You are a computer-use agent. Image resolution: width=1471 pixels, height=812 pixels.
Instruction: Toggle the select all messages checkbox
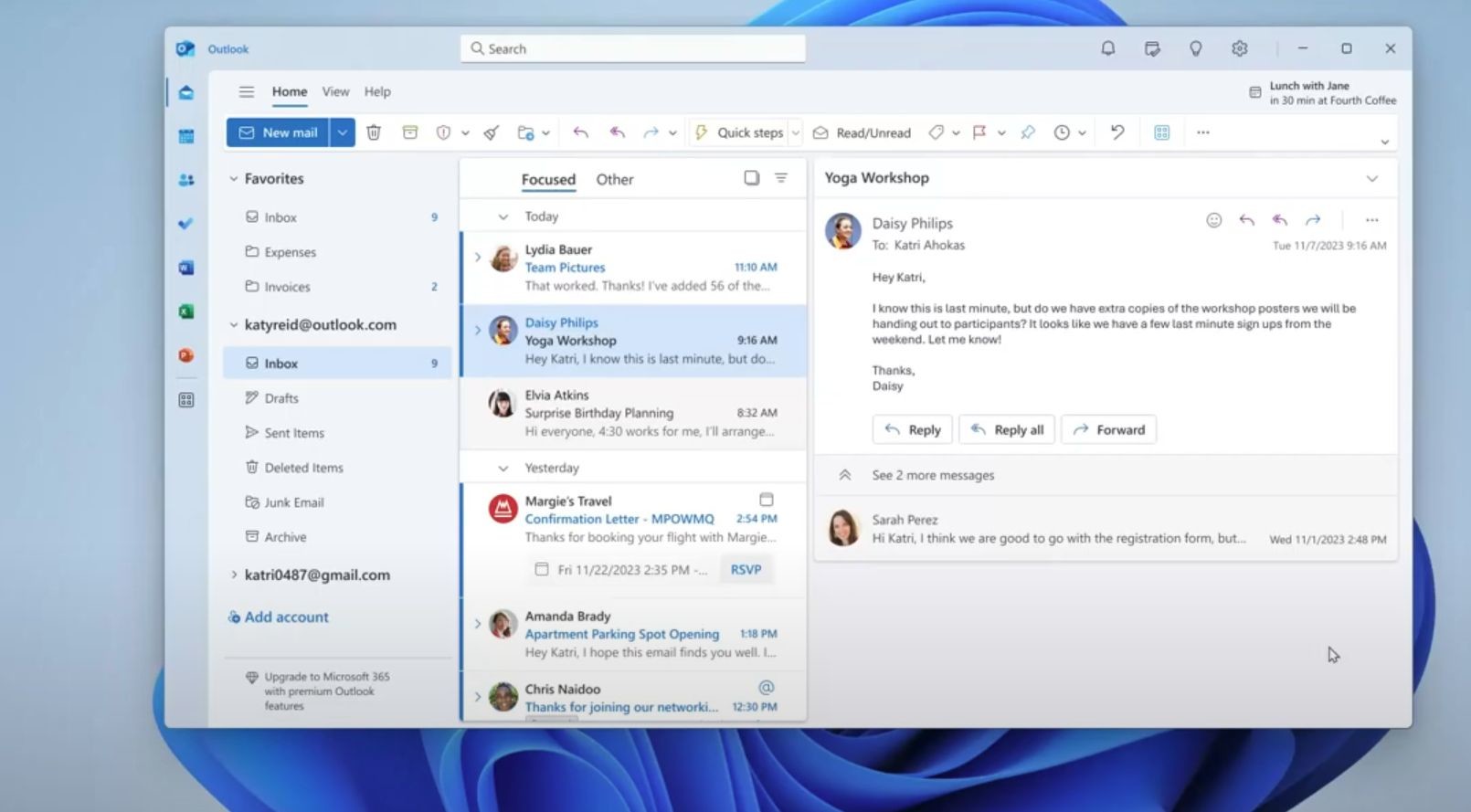[751, 178]
